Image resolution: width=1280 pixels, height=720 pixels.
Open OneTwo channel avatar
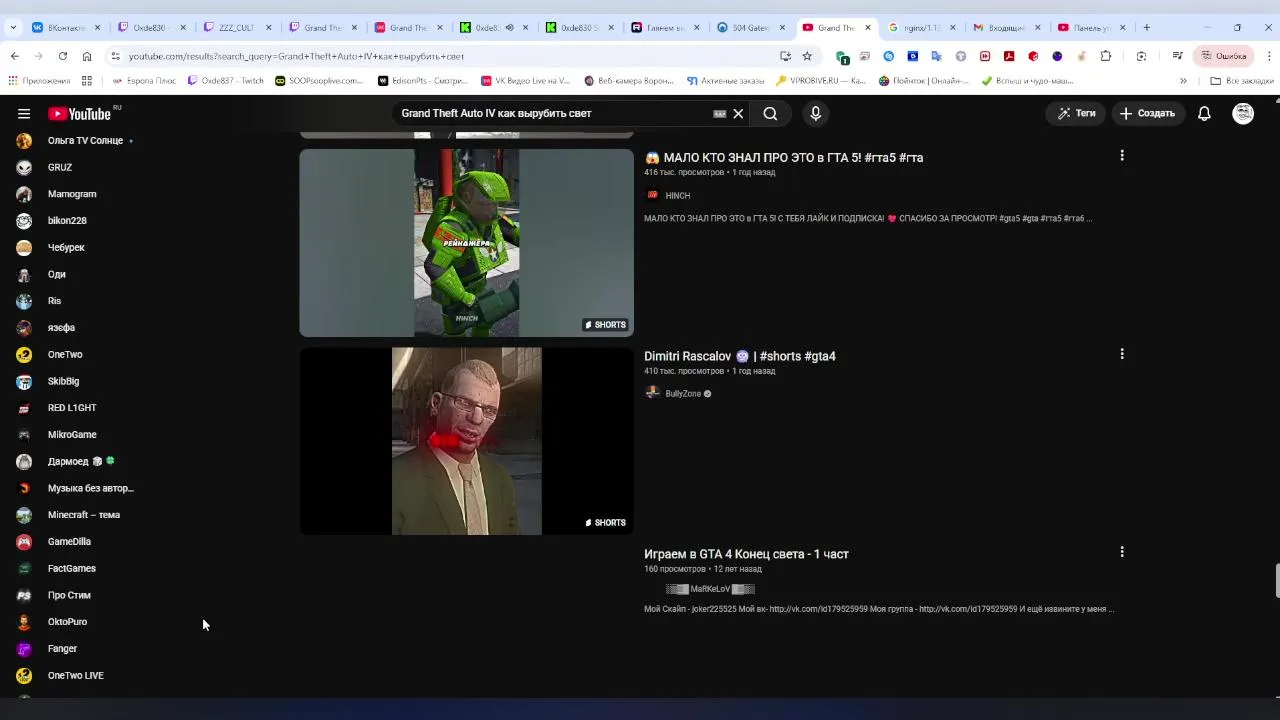pyautogui.click(x=24, y=355)
